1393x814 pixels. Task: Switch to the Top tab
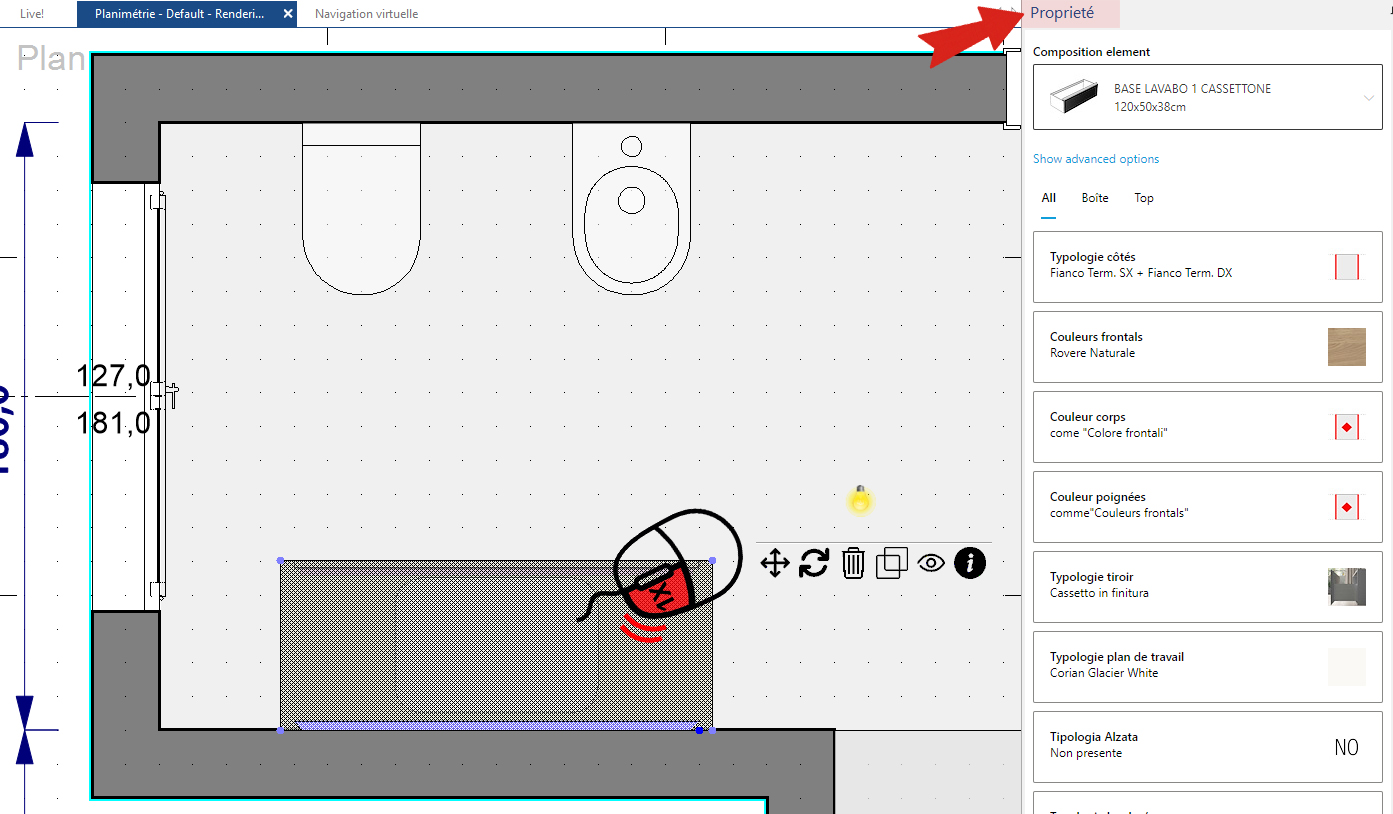click(x=1144, y=198)
